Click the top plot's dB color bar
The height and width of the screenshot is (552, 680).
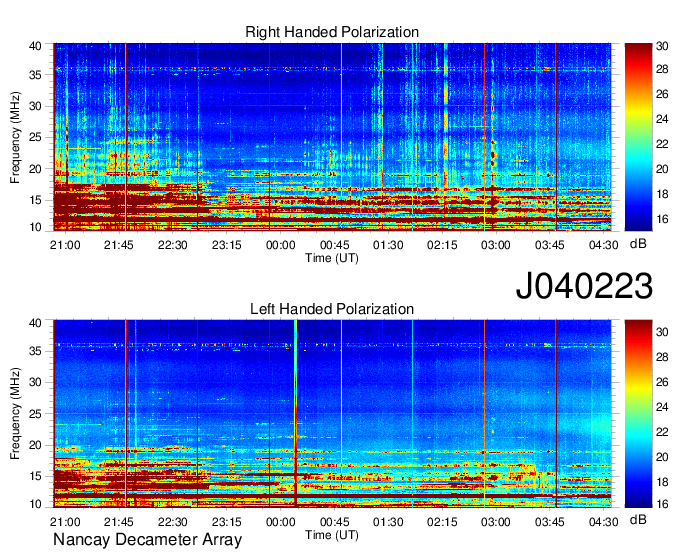[638, 137]
